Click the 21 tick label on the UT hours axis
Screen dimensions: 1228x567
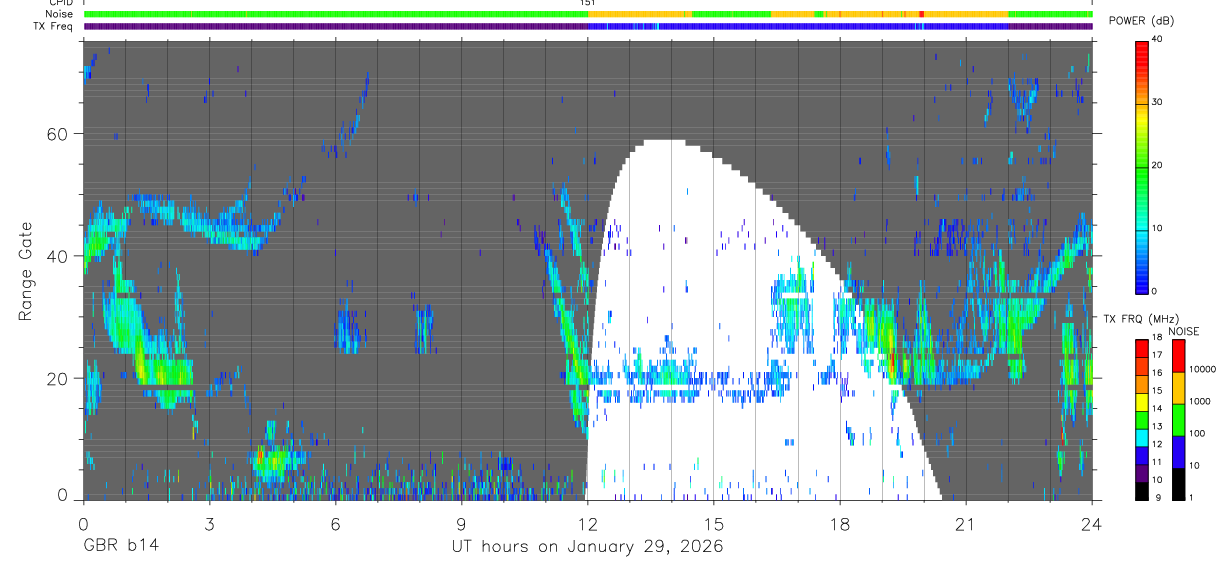965,523
